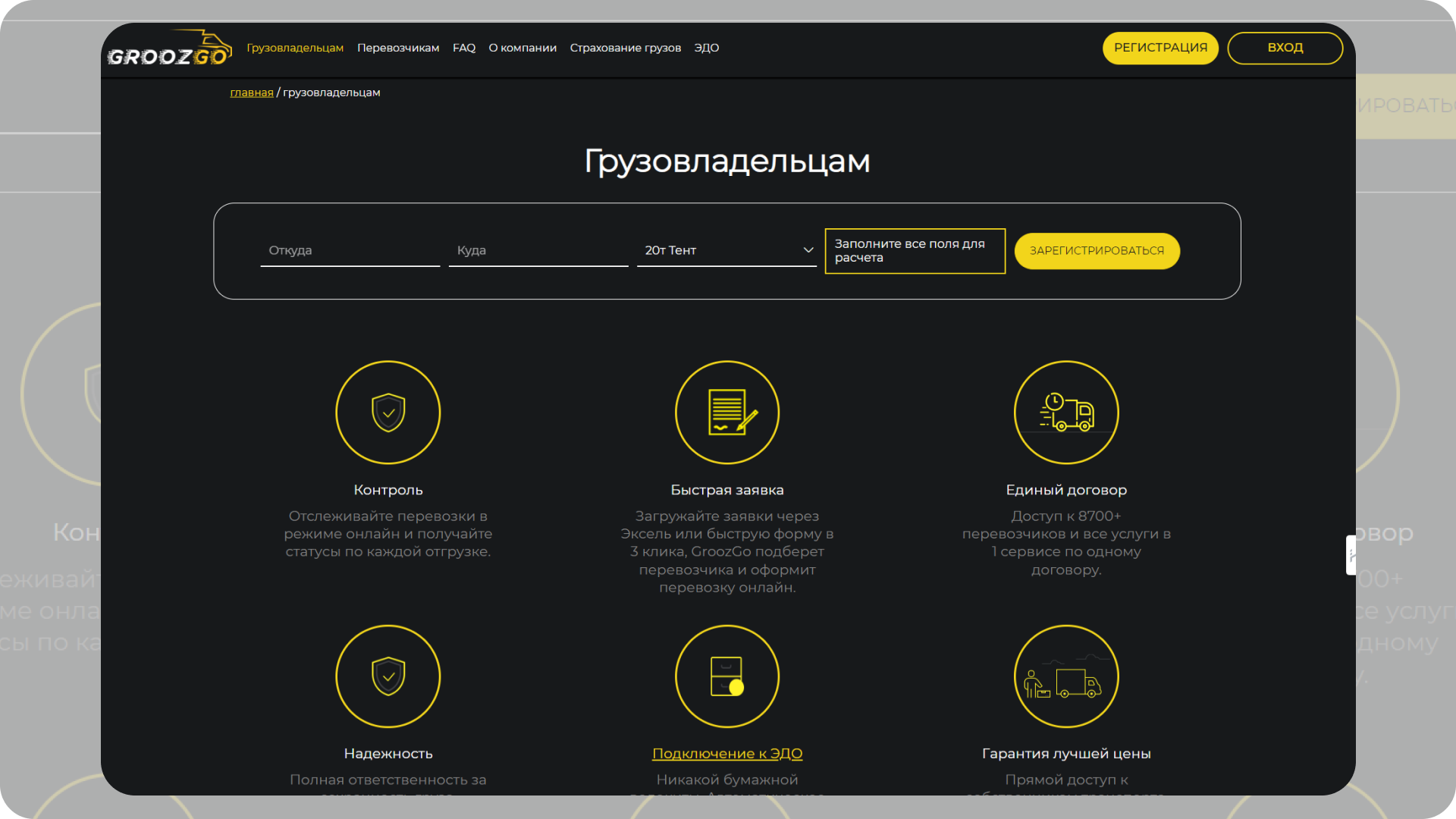Click the Надежность feature title
Image resolution: width=1456 pixels, height=819 pixels.
tap(388, 754)
